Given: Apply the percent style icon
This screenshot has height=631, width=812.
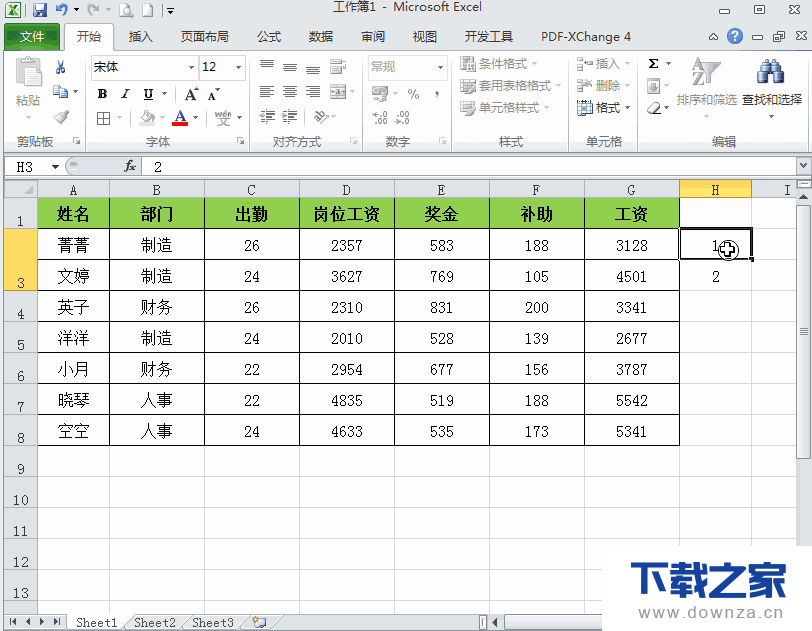Looking at the screenshot, I should click(413, 94).
